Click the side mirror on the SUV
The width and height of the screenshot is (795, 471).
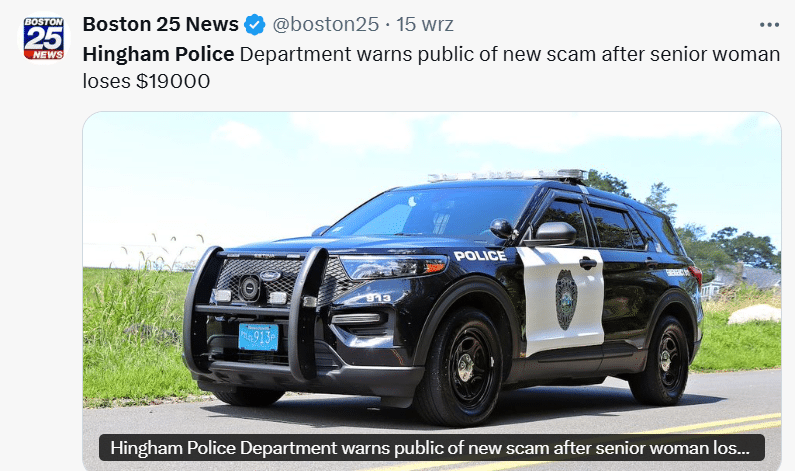[x=555, y=234]
